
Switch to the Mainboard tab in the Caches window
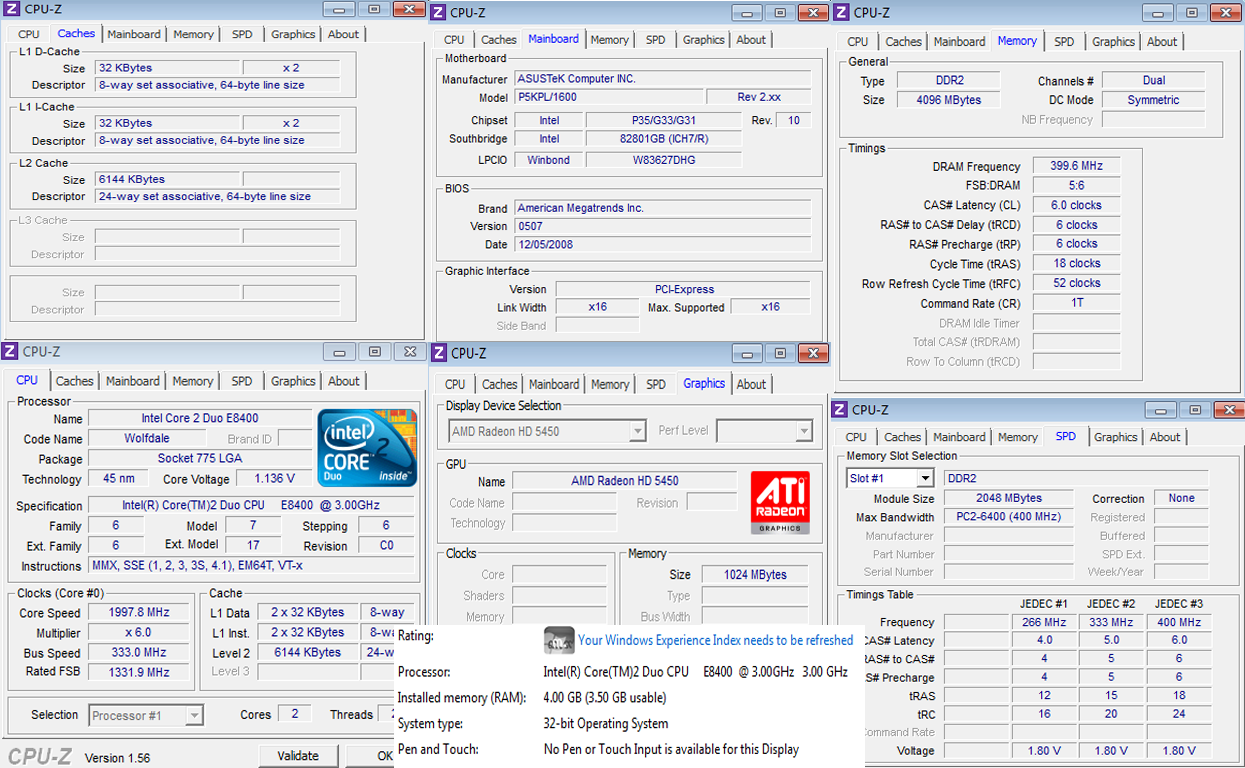click(134, 34)
